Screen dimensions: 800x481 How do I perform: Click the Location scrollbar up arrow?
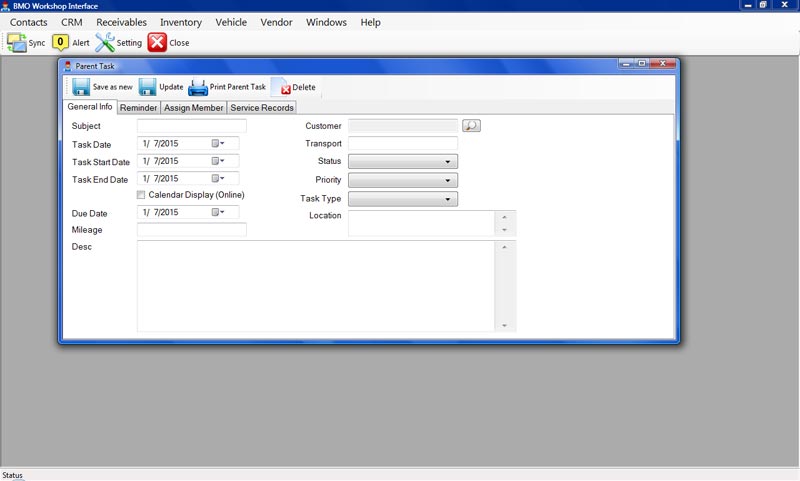click(505, 217)
